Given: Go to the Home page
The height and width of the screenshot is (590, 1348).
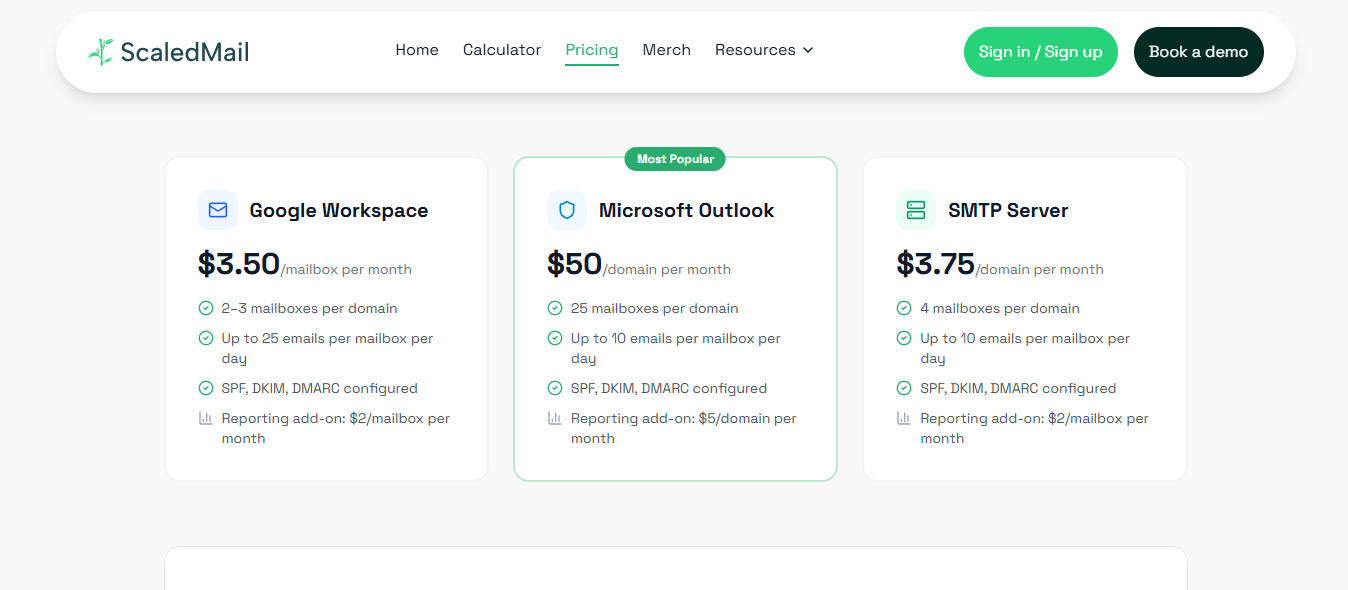Looking at the screenshot, I should pyautogui.click(x=417, y=50).
